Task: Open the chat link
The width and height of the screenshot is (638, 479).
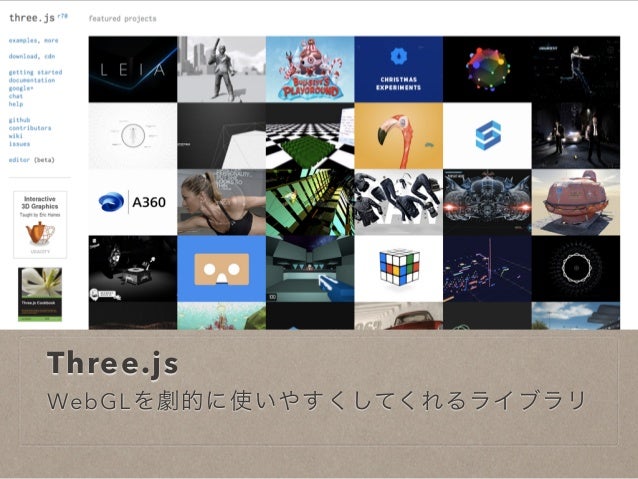Action: (x=16, y=96)
